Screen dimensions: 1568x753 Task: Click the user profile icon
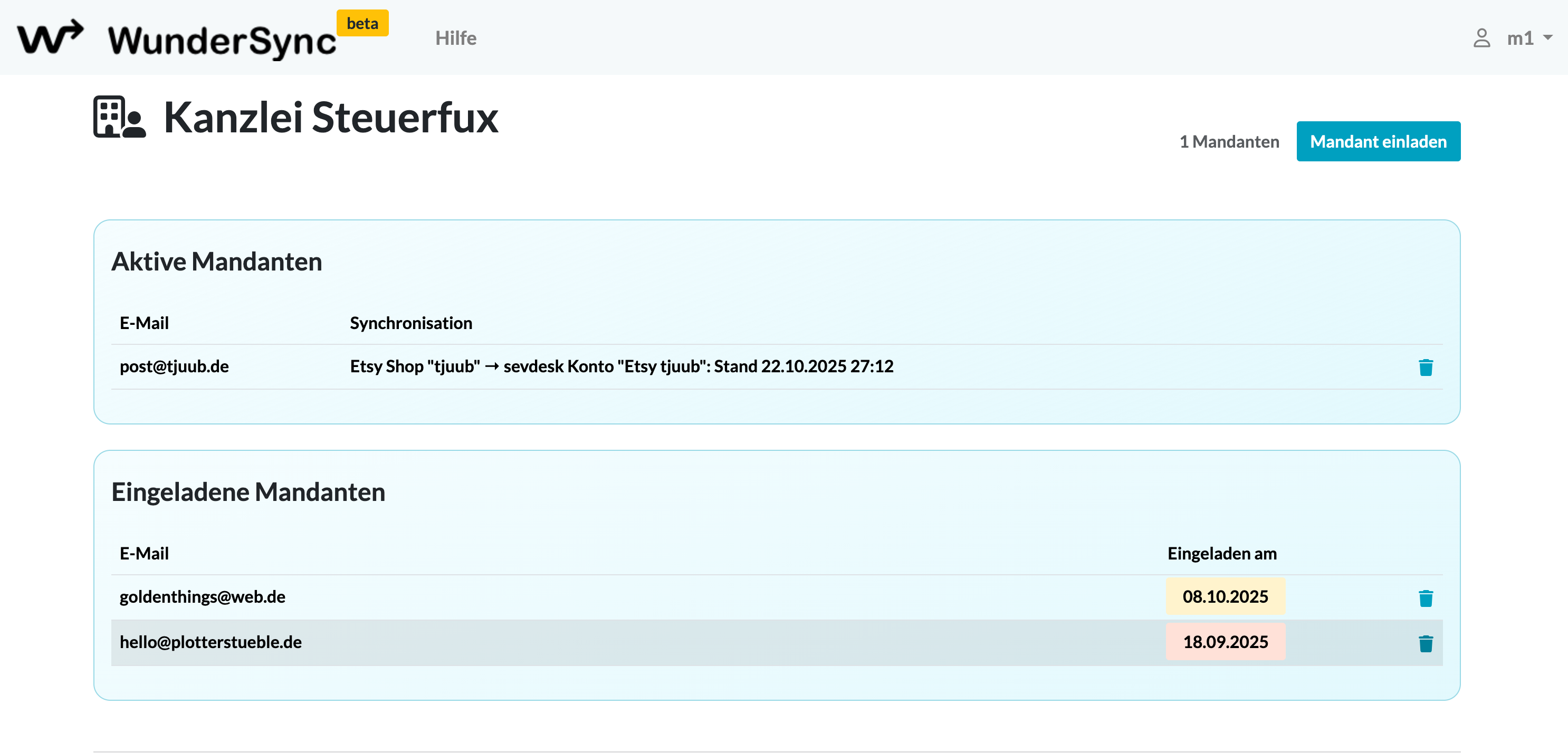tap(1481, 38)
